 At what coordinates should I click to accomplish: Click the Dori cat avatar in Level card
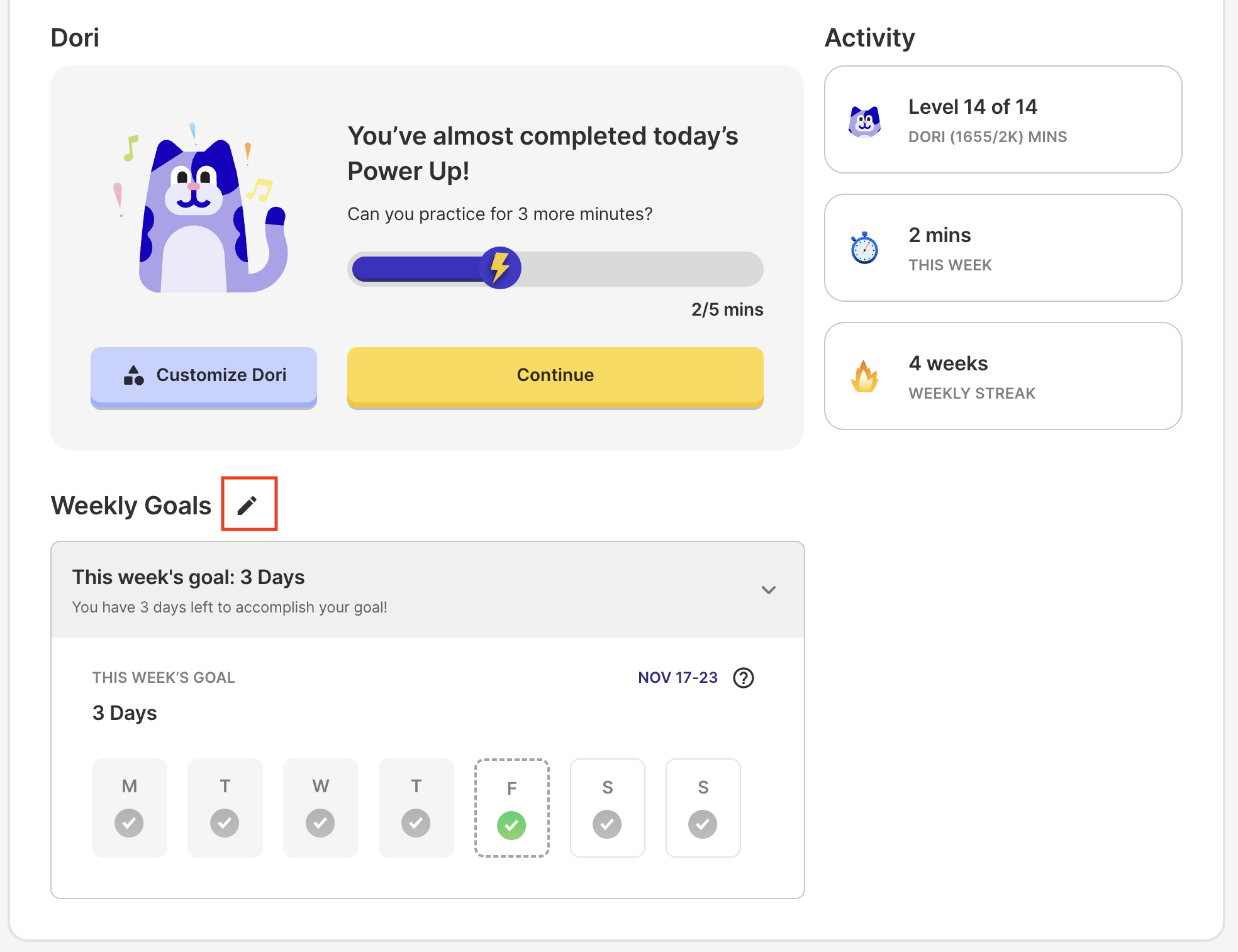(x=864, y=120)
